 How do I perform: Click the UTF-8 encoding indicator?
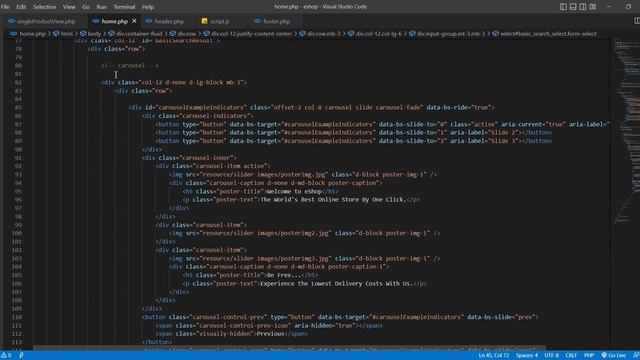pyautogui.click(x=551, y=356)
